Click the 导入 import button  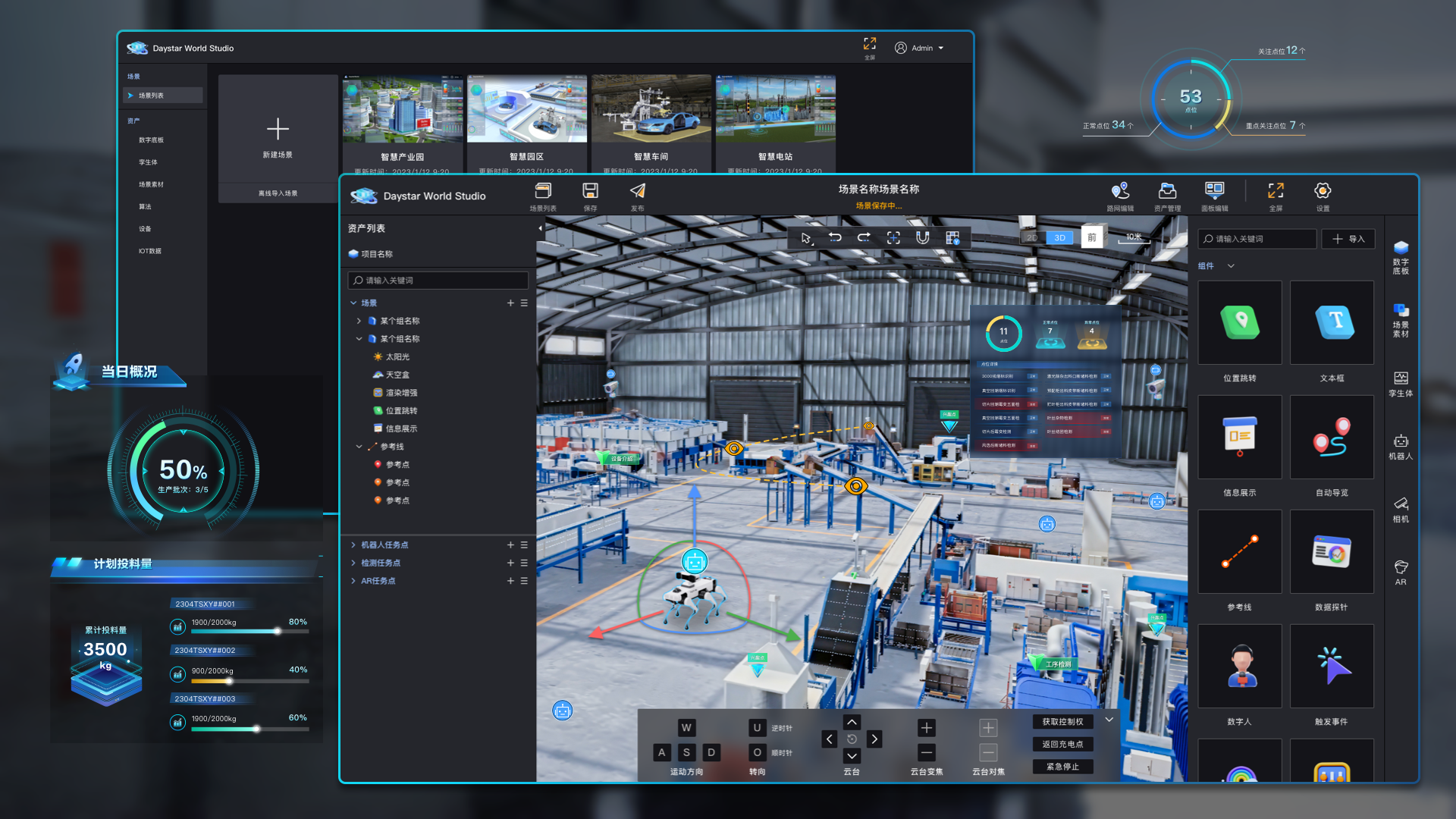(1348, 239)
